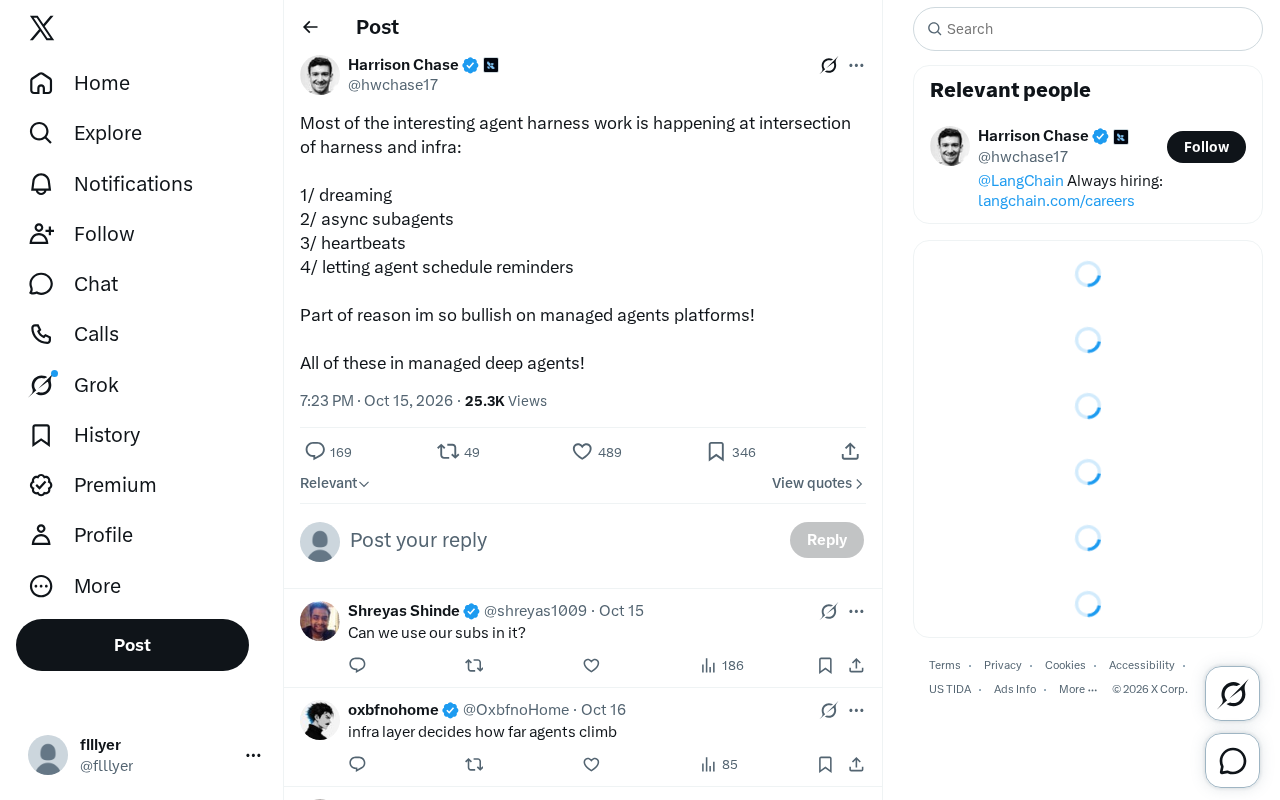The image size is (1280, 800).
Task: Like Shreyas Shinde's reply
Action: [591, 665]
